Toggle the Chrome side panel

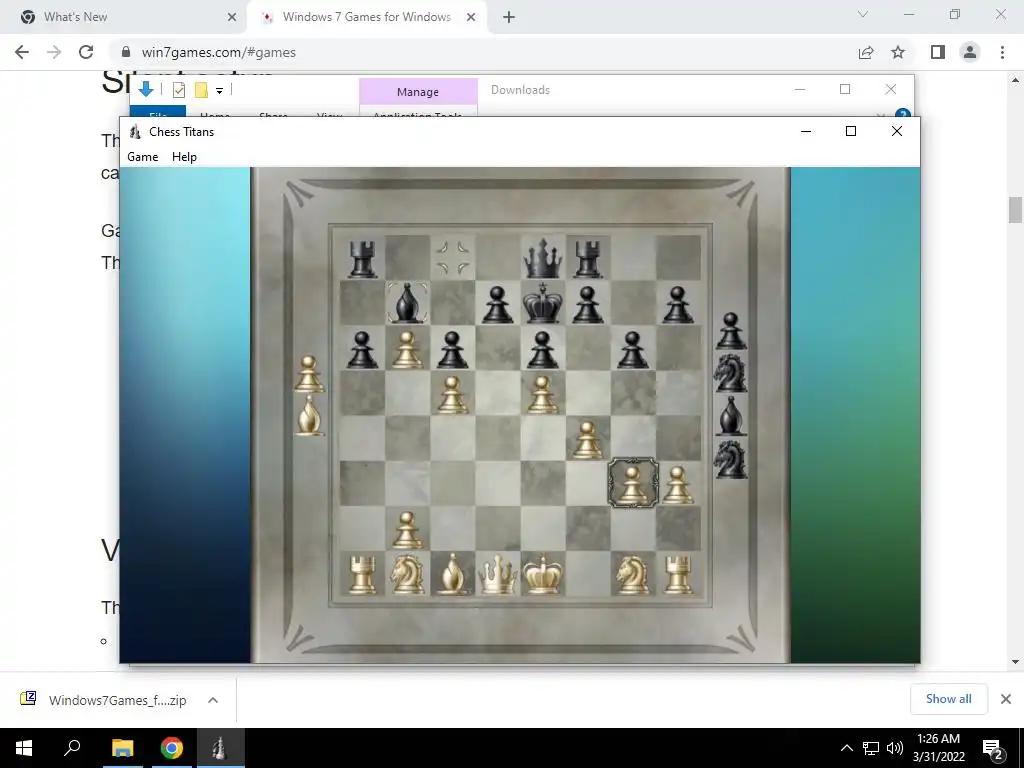tap(938, 52)
